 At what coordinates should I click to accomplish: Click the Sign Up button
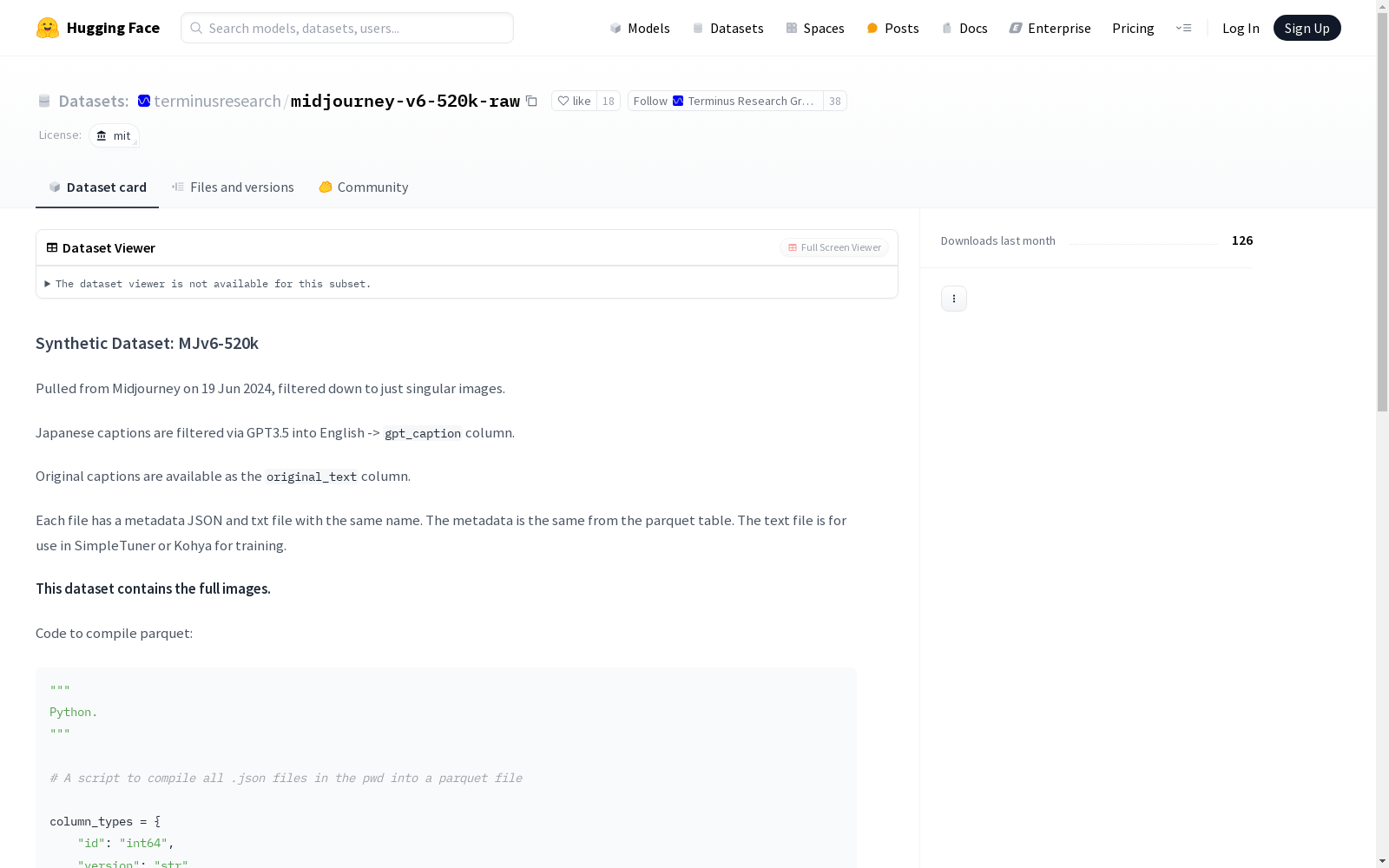click(x=1307, y=28)
